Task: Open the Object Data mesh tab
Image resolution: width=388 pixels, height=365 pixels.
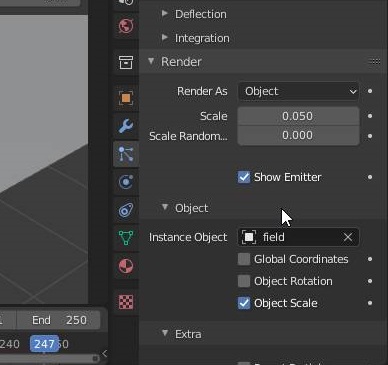Action: pyautogui.click(x=126, y=238)
